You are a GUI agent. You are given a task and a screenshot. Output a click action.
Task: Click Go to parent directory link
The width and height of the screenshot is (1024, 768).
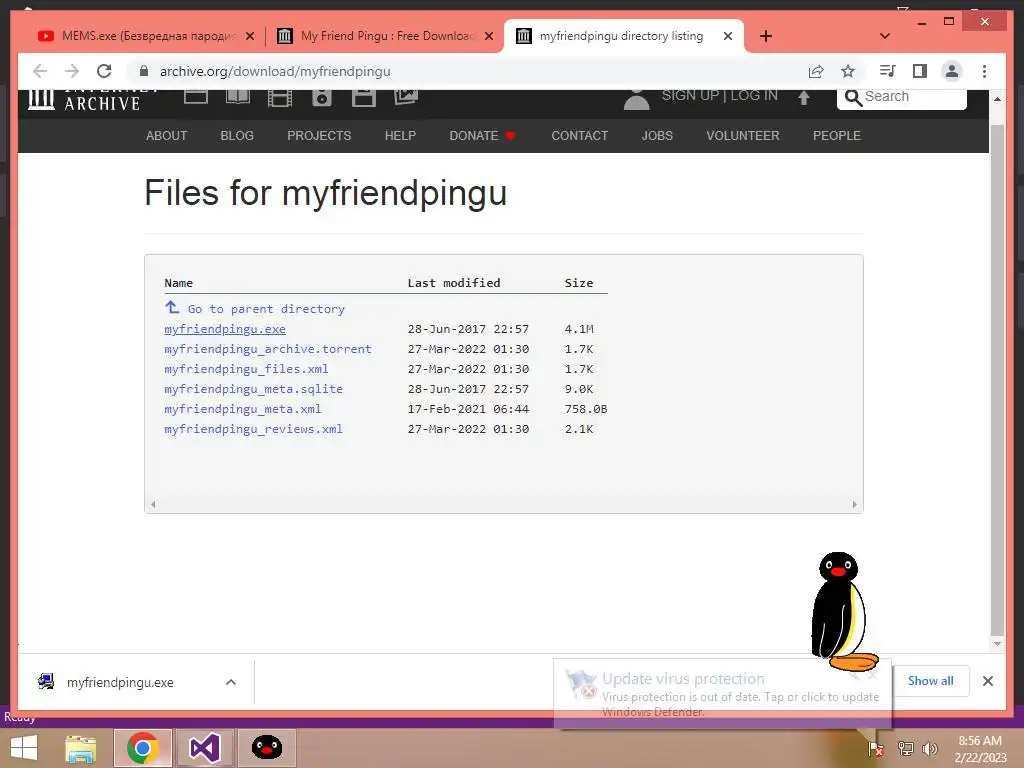point(266,308)
